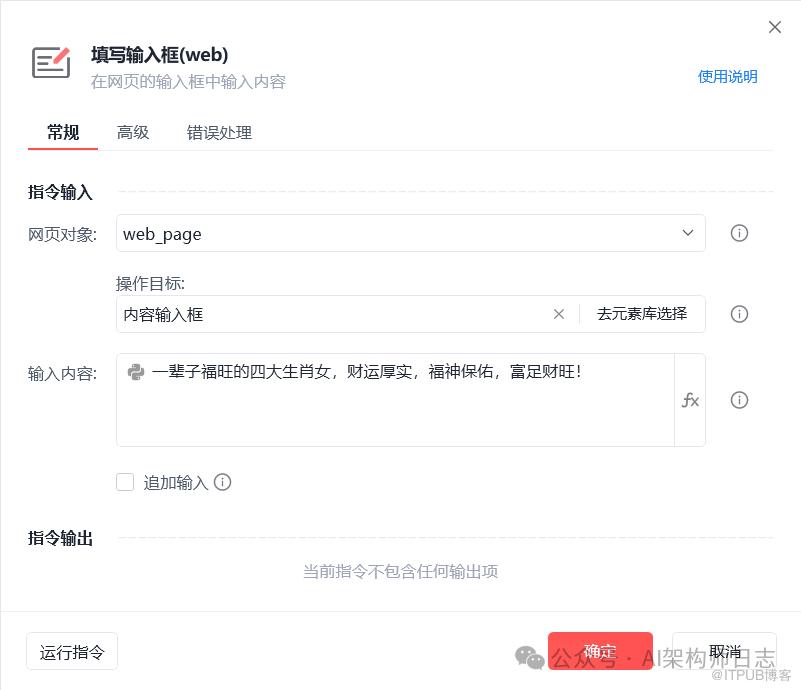
Task: Click the fx expression icon in input content
Action: [x=690, y=400]
